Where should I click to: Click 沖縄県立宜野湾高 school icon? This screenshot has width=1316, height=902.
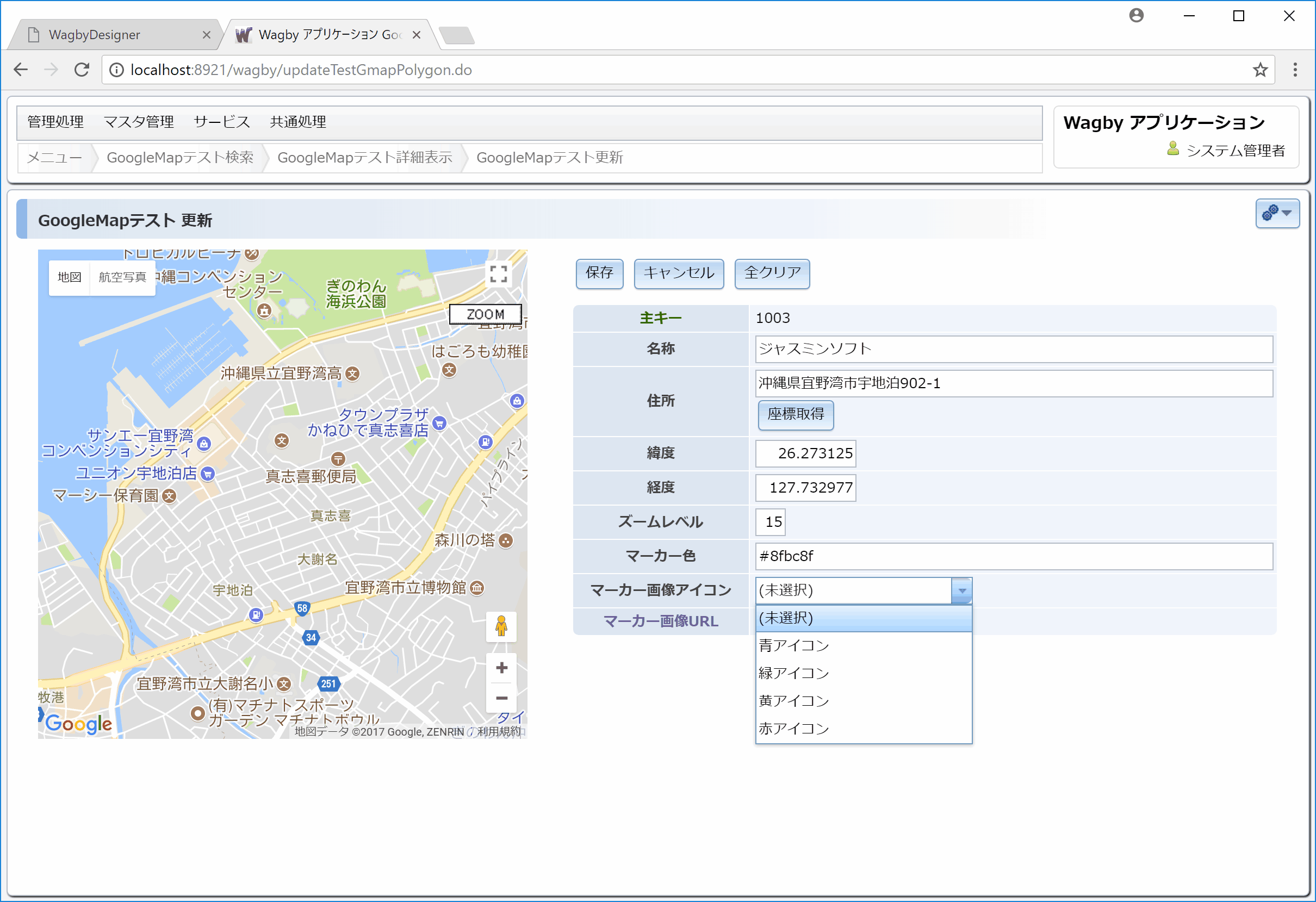(x=352, y=374)
